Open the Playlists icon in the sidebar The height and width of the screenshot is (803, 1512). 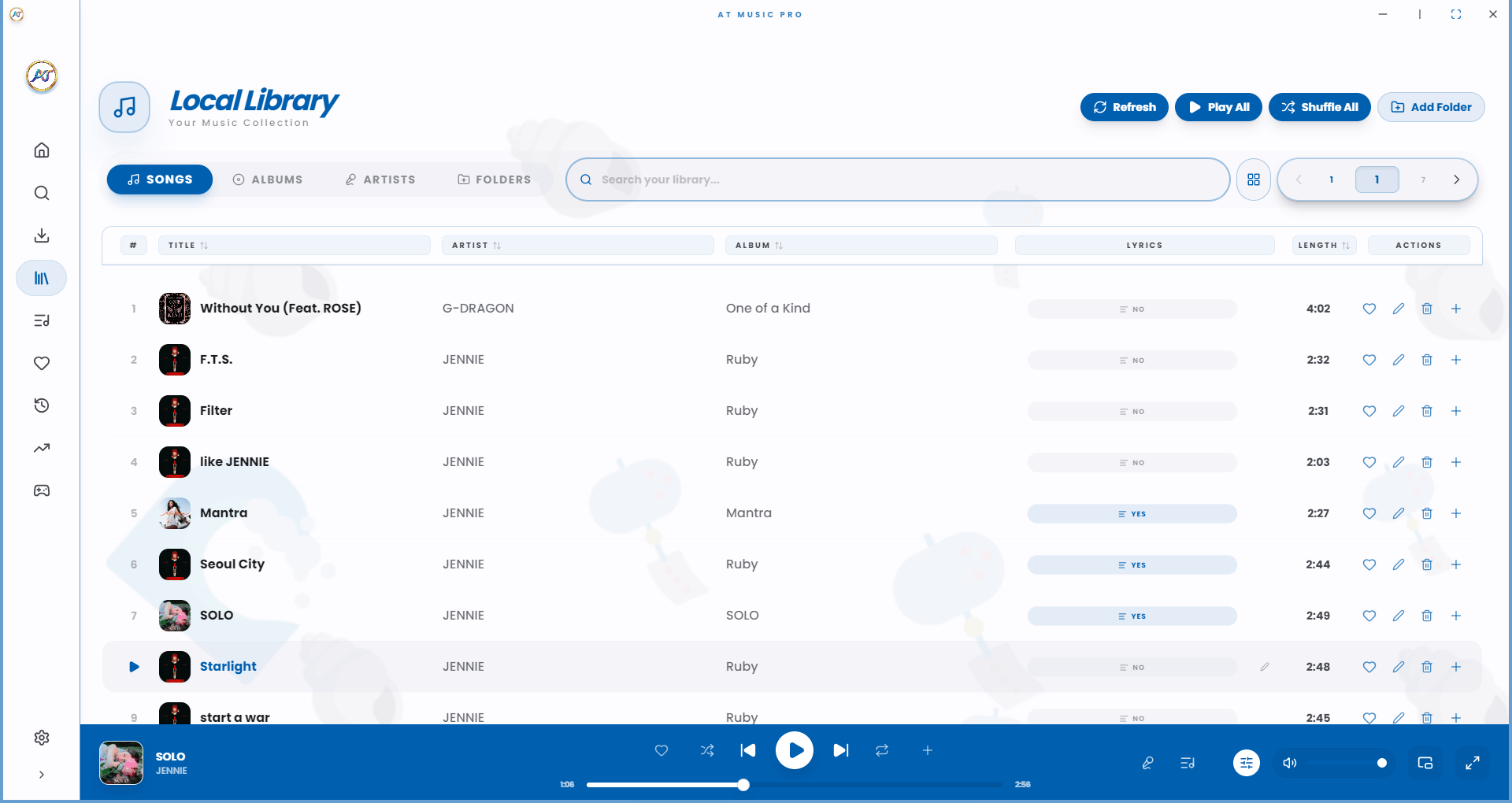[x=41, y=320]
